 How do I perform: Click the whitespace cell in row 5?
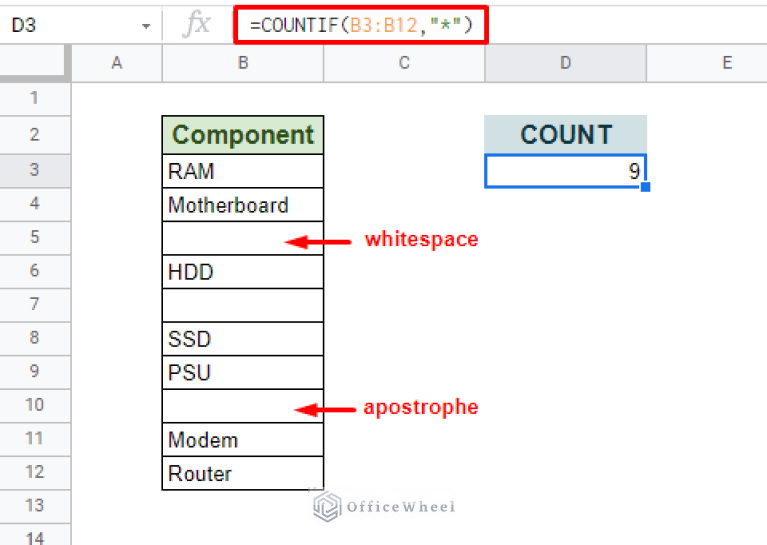(x=242, y=238)
